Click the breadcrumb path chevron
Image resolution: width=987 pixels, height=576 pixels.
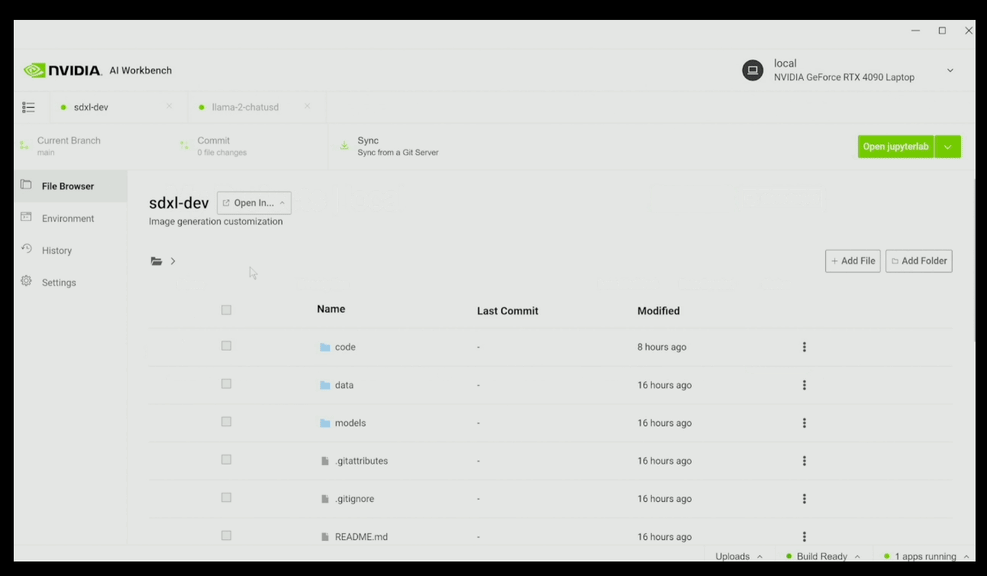(172, 261)
